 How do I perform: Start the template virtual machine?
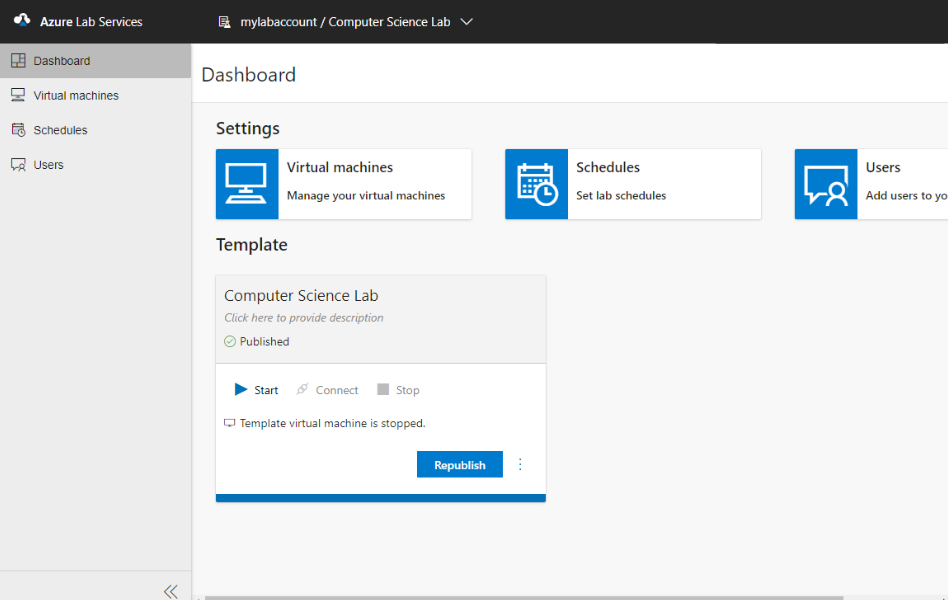point(256,390)
